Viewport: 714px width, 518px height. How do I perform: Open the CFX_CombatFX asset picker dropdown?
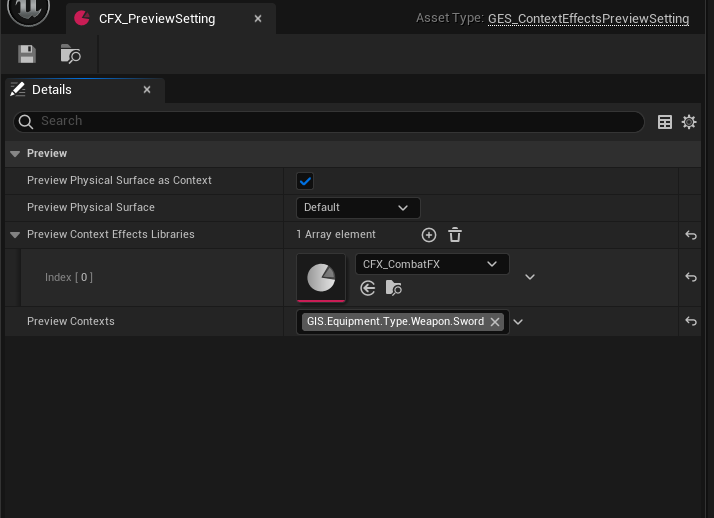click(x=432, y=264)
